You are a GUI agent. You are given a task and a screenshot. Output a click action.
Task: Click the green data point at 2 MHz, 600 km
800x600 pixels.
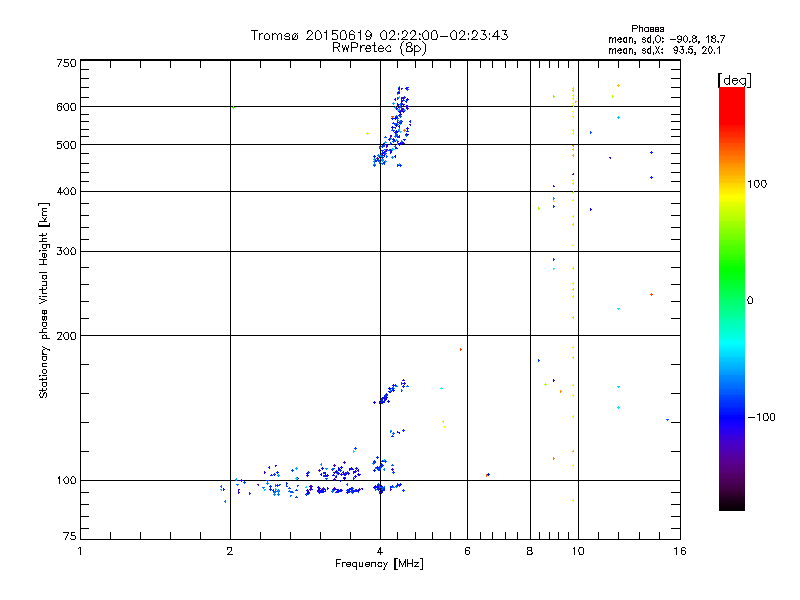tap(233, 107)
